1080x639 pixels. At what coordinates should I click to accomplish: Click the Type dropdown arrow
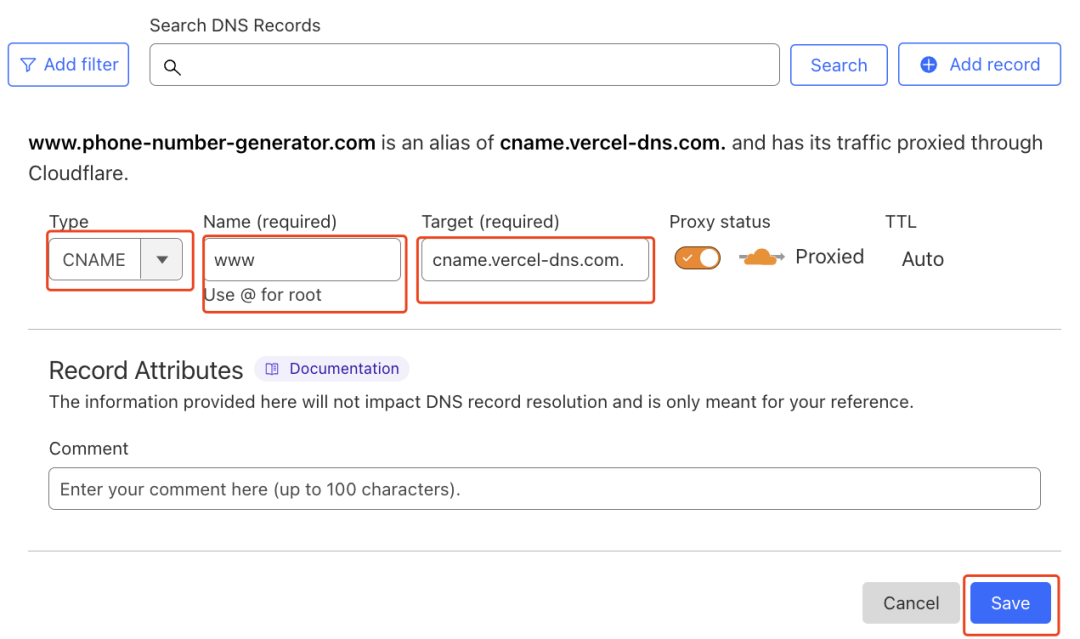[x=162, y=260]
